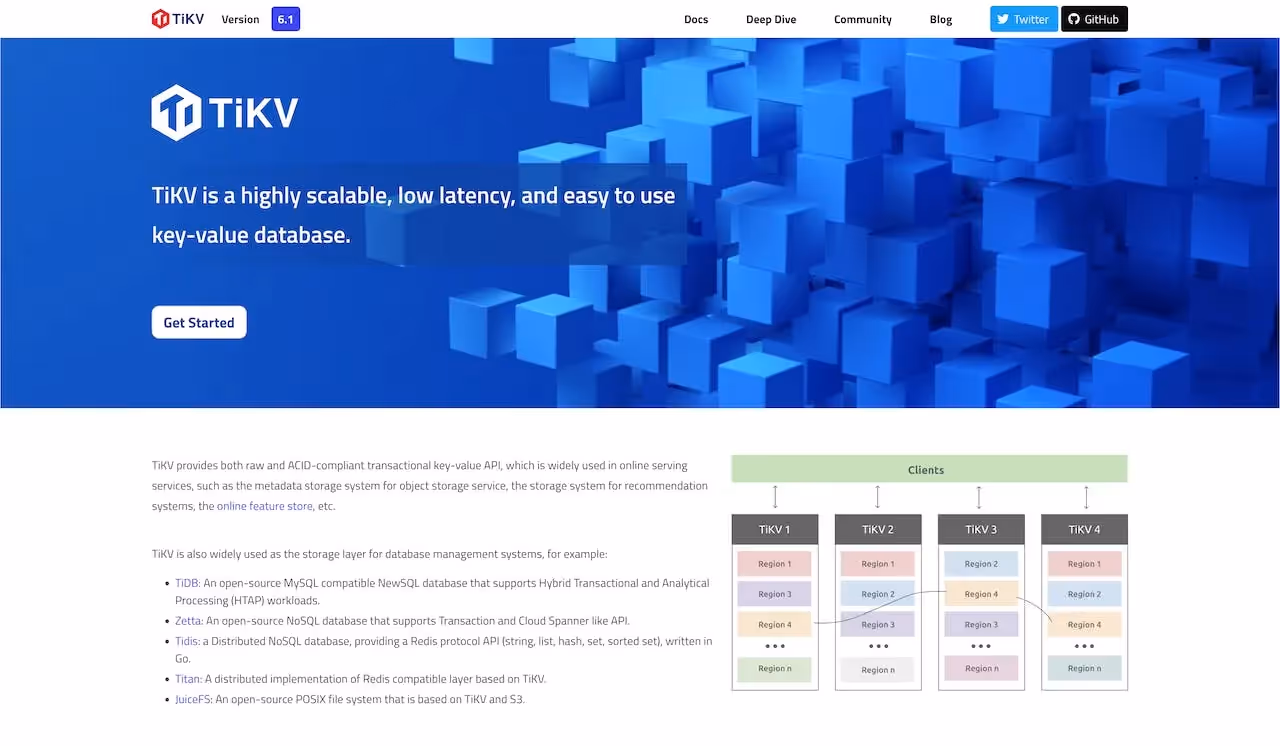Image resolution: width=1280 pixels, height=746 pixels.
Task: Select the version 6.1 badge
Action: [x=285, y=18]
